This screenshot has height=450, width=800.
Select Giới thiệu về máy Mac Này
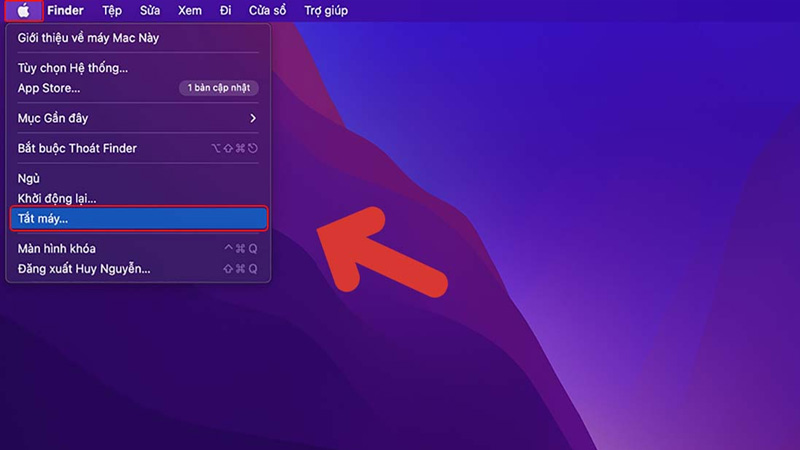click(138, 38)
